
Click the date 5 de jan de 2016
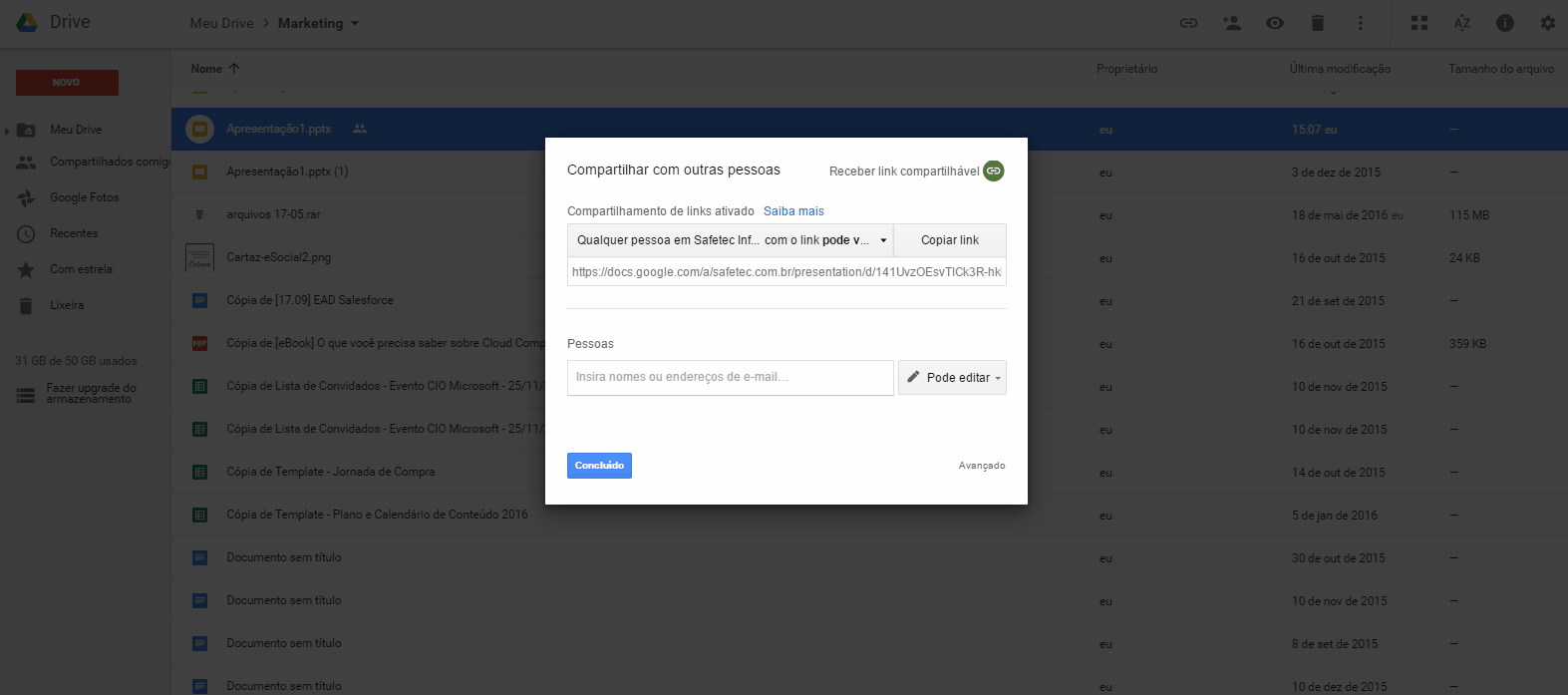click(x=1335, y=516)
